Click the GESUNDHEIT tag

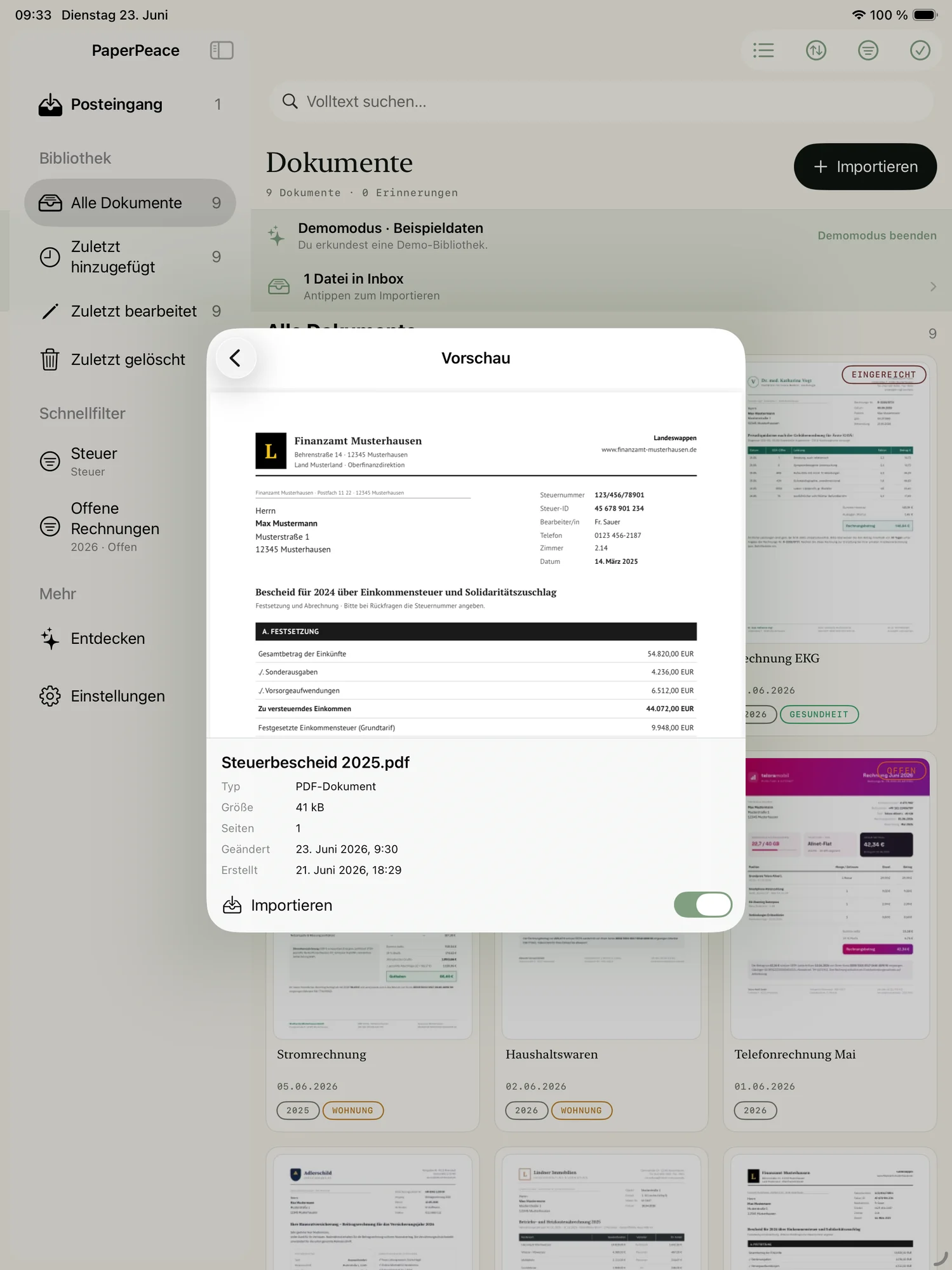(819, 714)
